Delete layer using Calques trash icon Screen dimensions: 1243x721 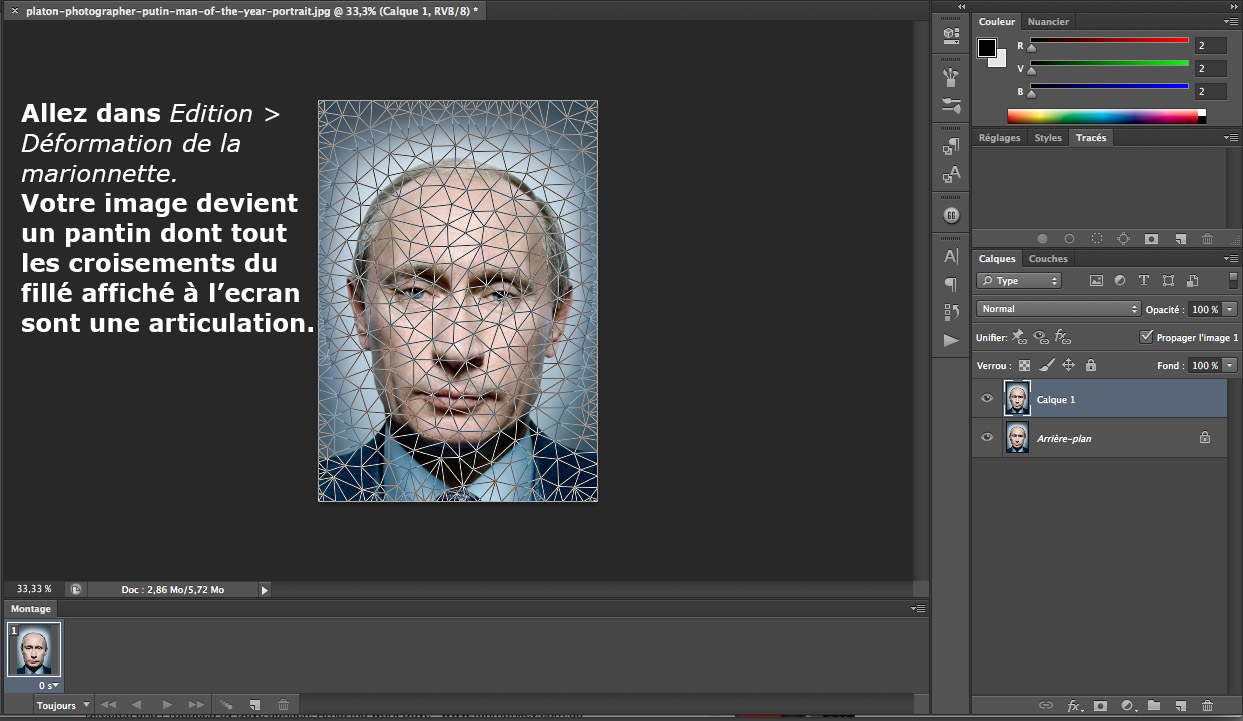1207,706
